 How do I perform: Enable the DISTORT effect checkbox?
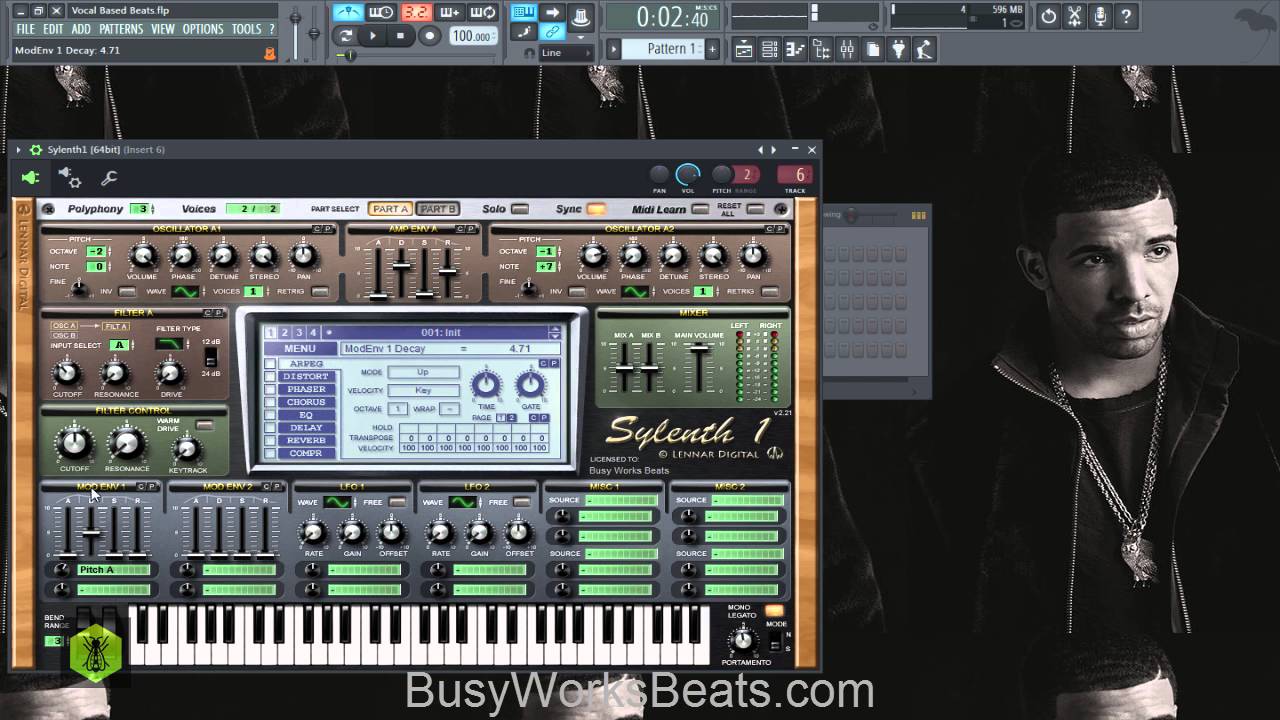[270, 376]
